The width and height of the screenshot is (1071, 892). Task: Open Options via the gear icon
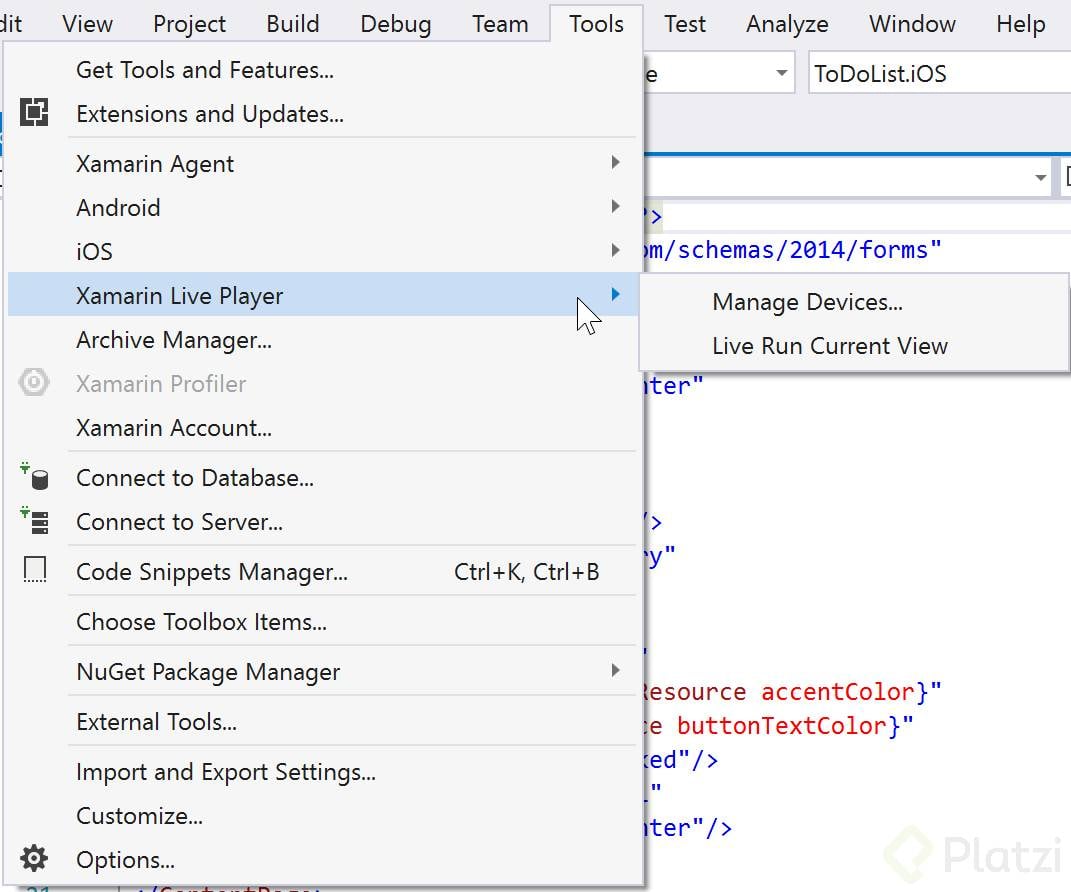(x=33, y=860)
